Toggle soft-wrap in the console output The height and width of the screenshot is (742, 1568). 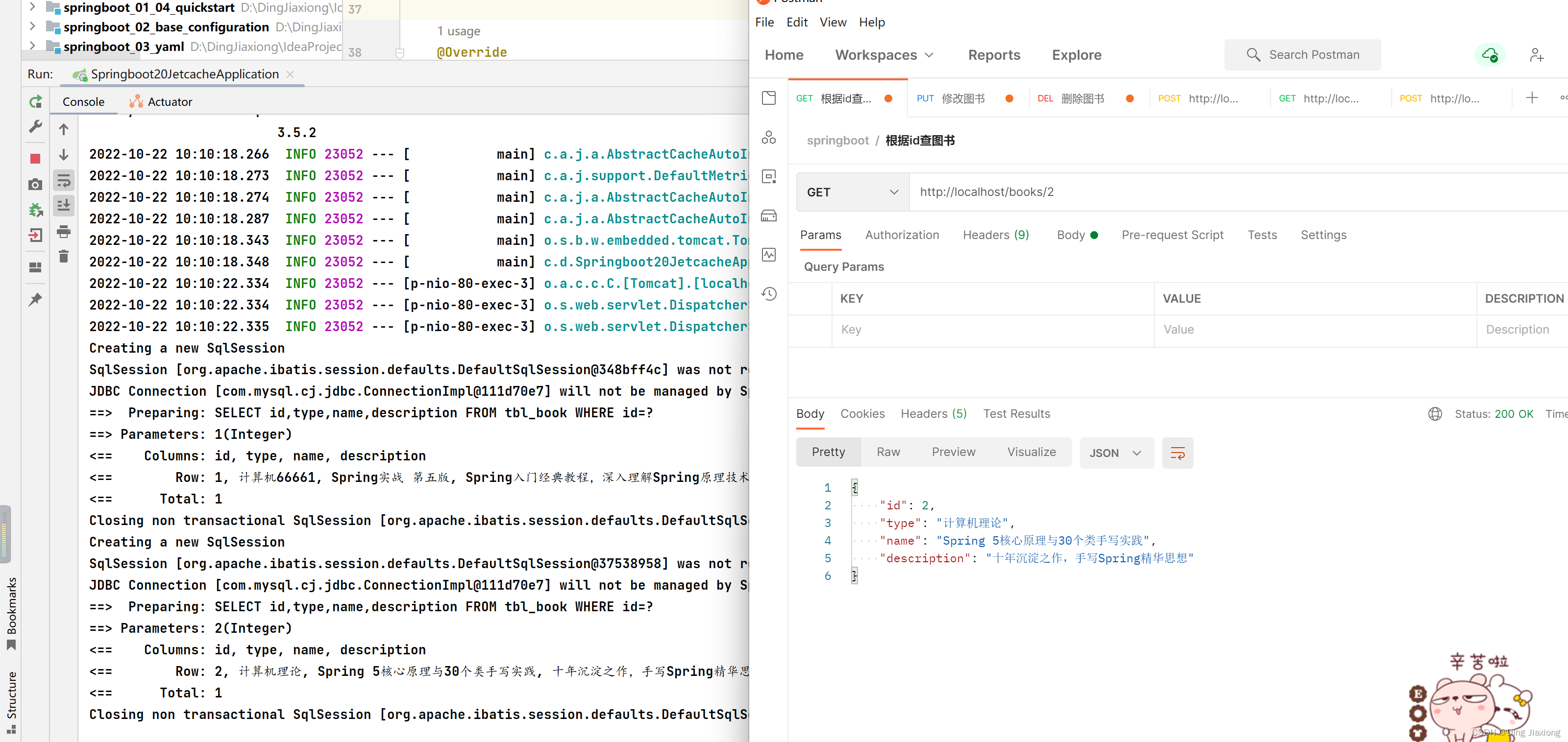[63, 181]
